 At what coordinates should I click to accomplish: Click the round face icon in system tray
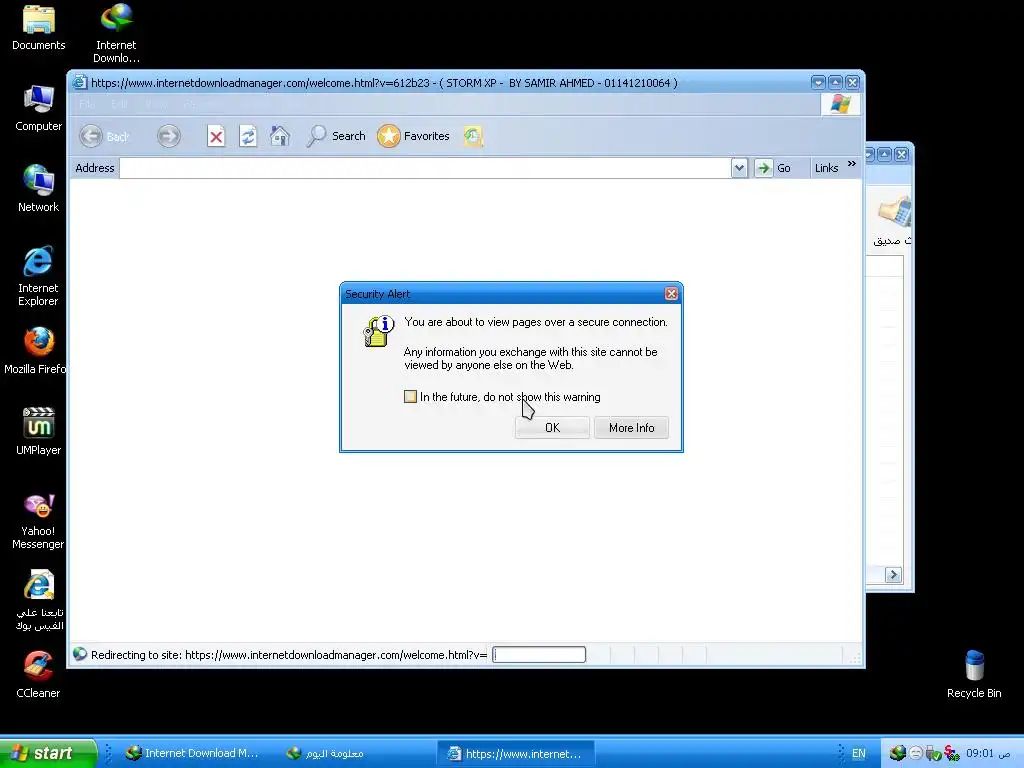tap(916, 753)
